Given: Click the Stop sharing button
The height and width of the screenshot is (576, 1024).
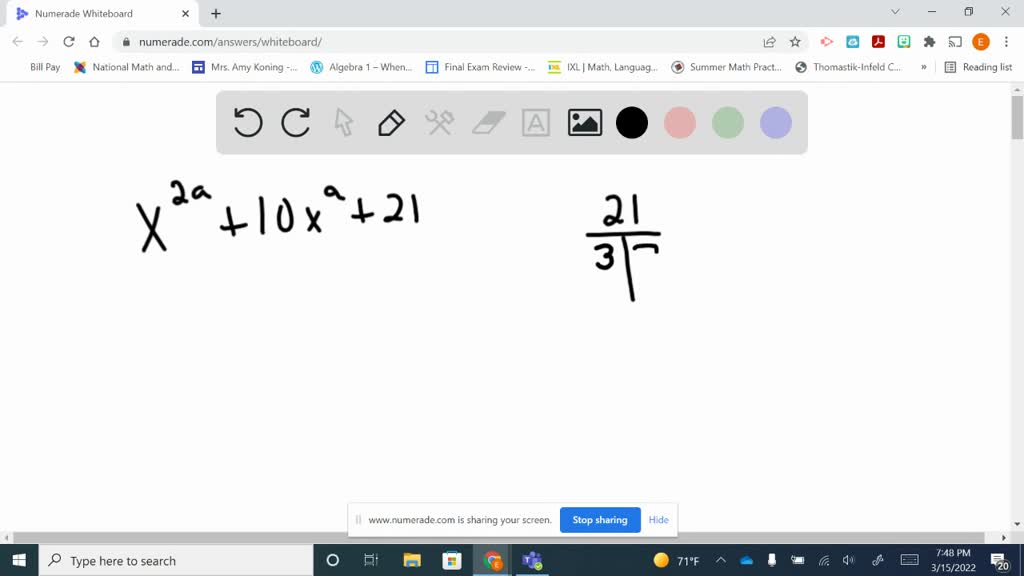Looking at the screenshot, I should point(600,520).
